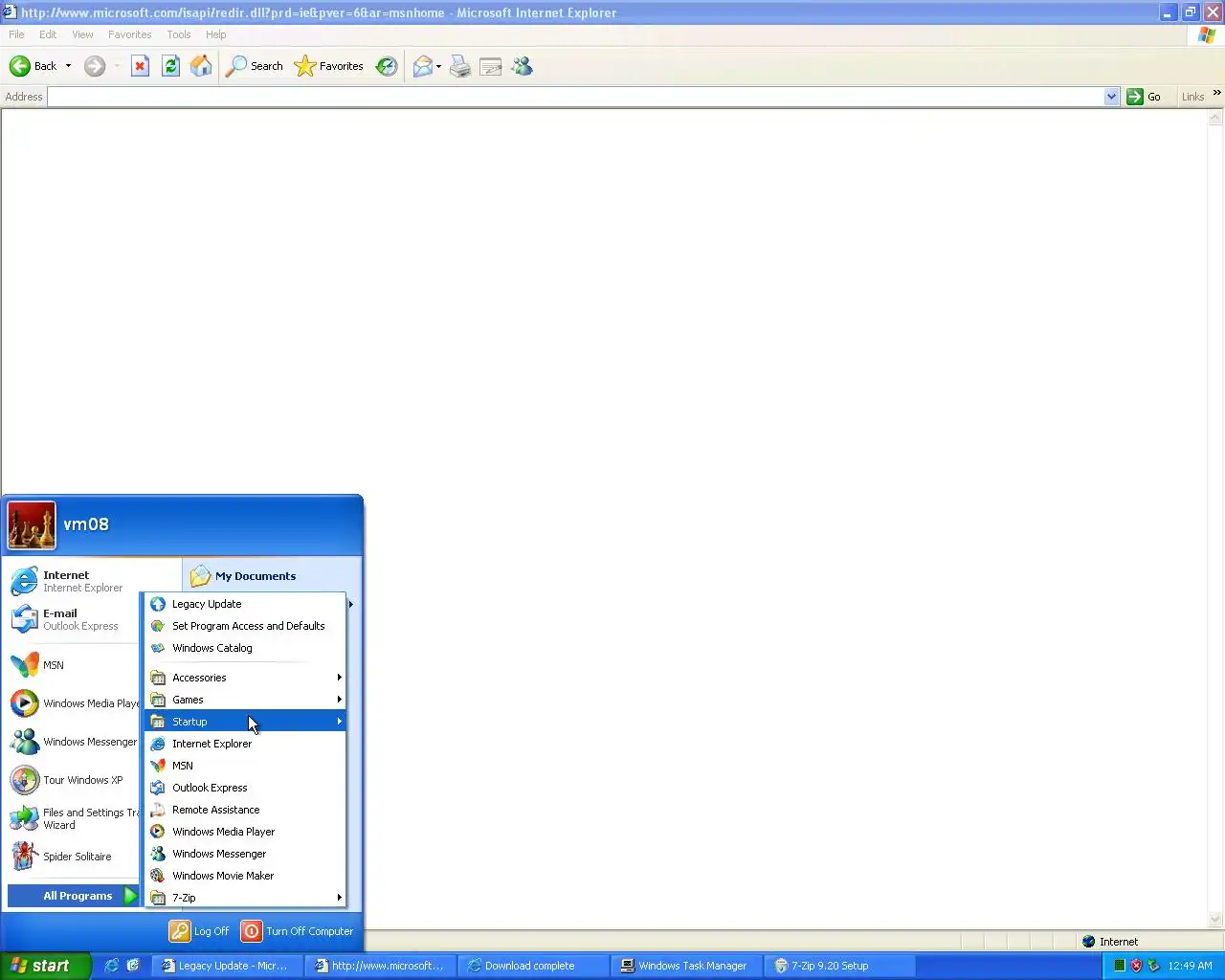Expand the Accessories submenu

pyautogui.click(x=245, y=678)
